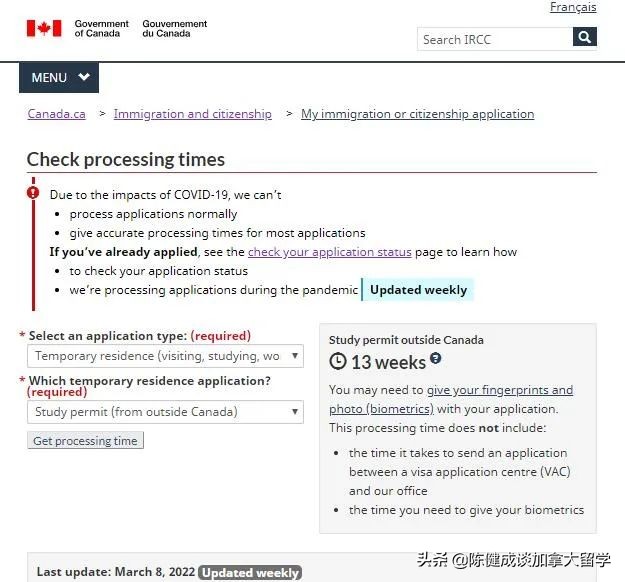This screenshot has height=582, width=625.
Task: Follow the check your application status link
Action: pos(329,252)
